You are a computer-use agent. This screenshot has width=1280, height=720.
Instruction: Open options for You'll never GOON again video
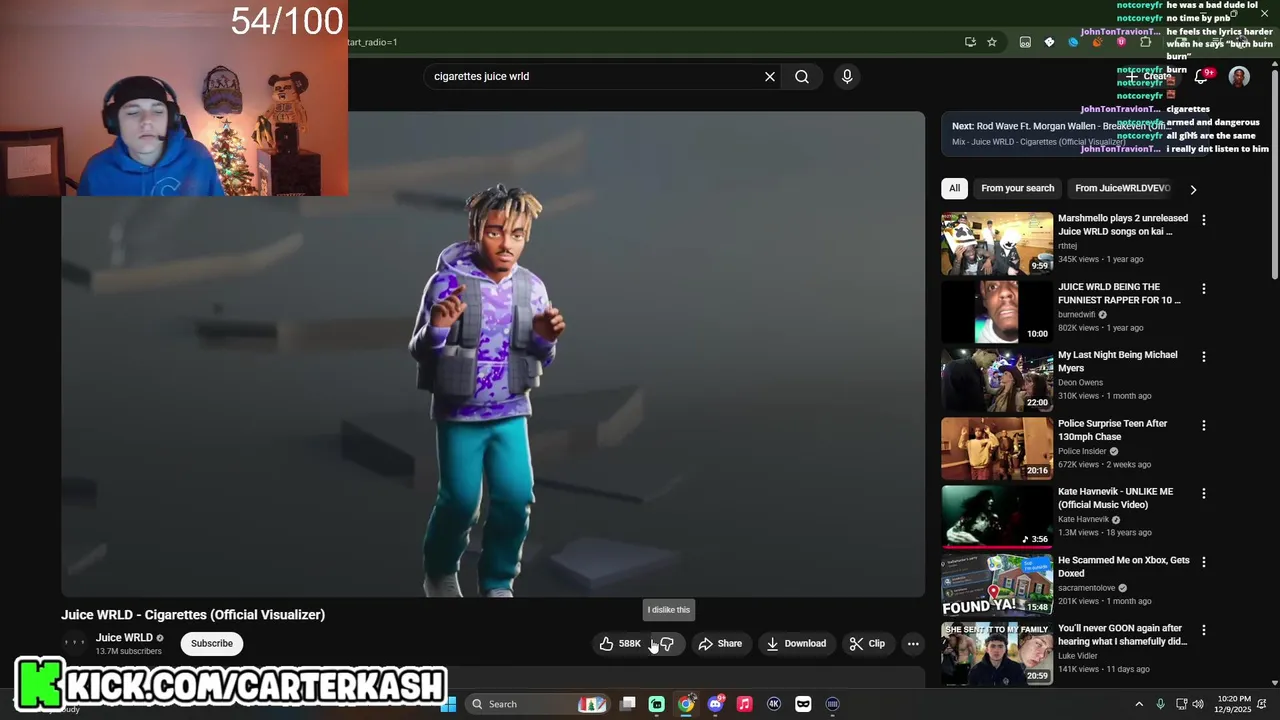(x=1203, y=631)
